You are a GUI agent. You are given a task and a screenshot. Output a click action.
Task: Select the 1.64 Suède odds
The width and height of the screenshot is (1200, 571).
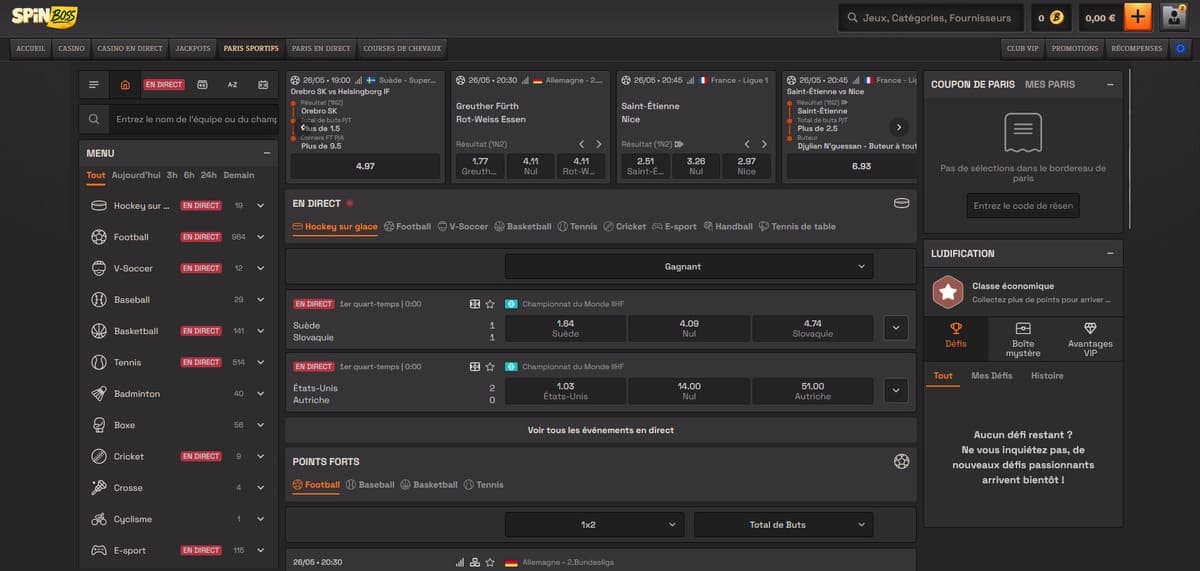565,328
